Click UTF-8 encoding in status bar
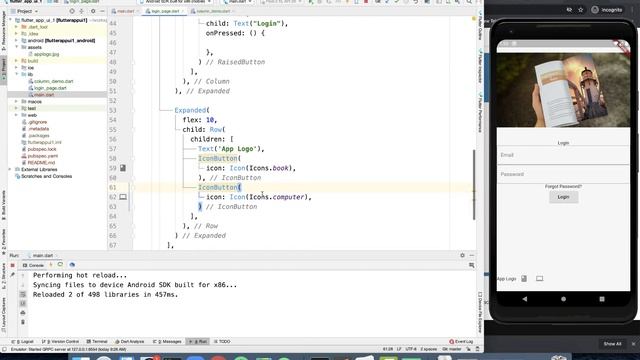Viewport: 640px width, 360px height. point(411,349)
